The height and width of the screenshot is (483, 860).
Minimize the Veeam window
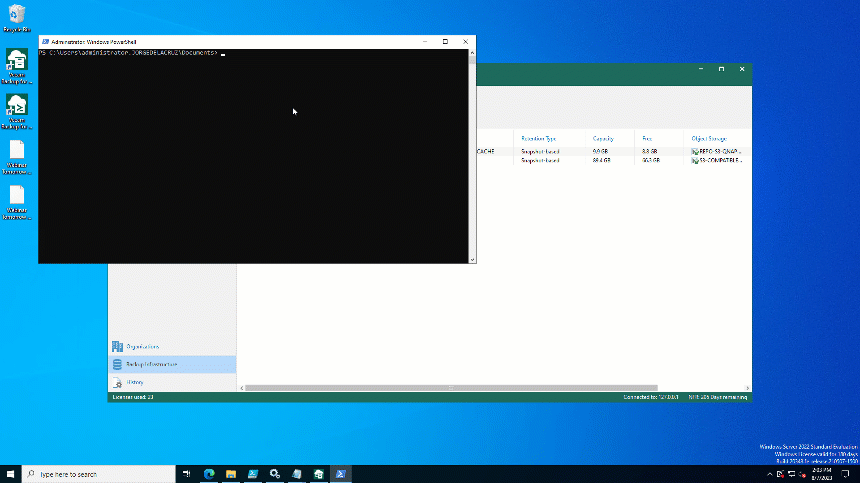point(701,69)
